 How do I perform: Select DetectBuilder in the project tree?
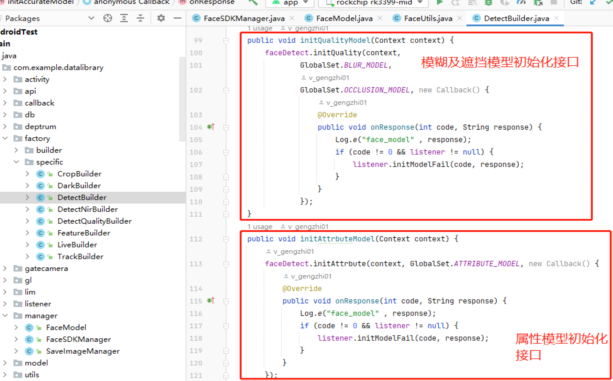pyautogui.click(x=82, y=197)
